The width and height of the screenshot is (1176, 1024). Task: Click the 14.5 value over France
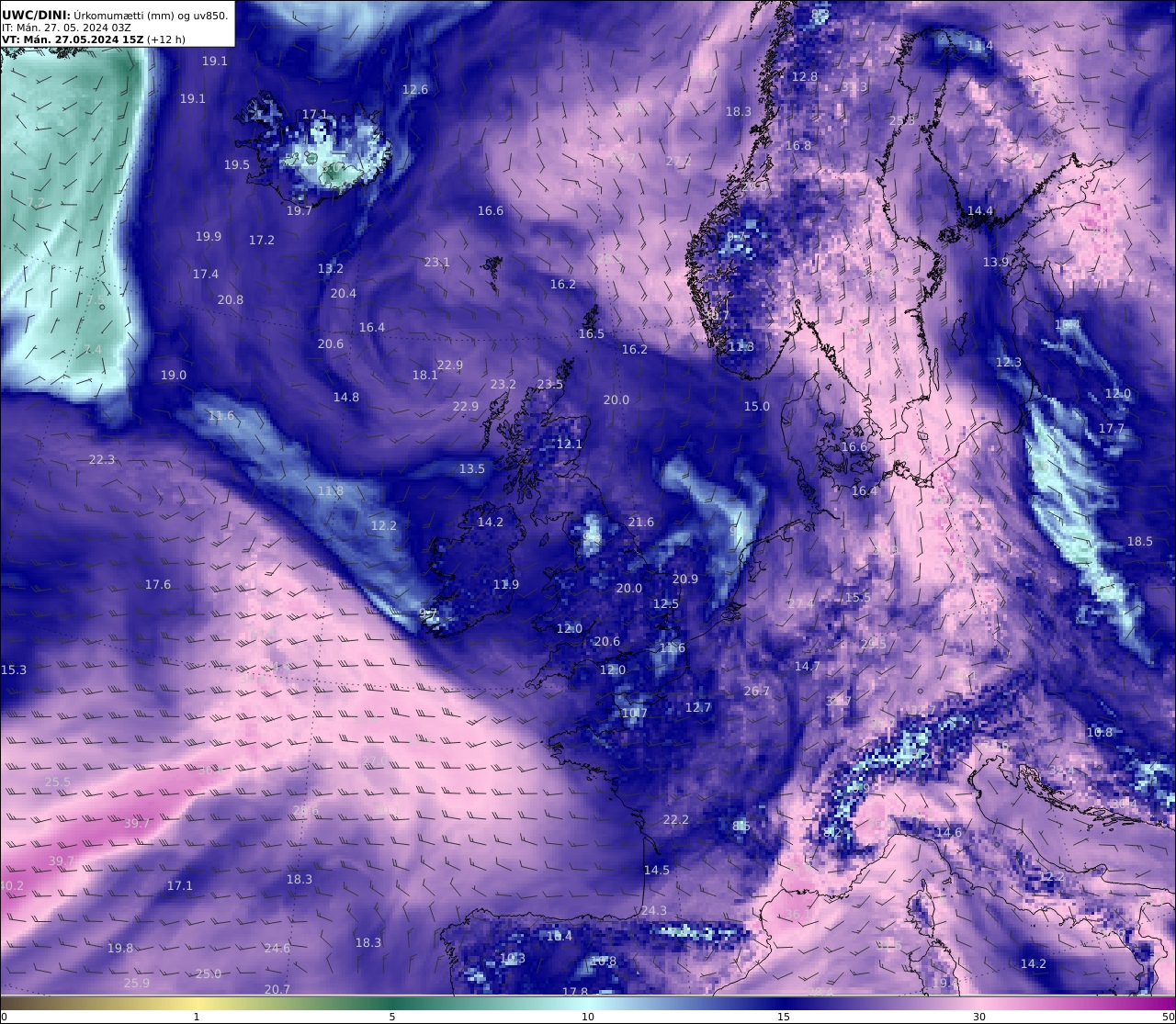[x=657, y=869]
